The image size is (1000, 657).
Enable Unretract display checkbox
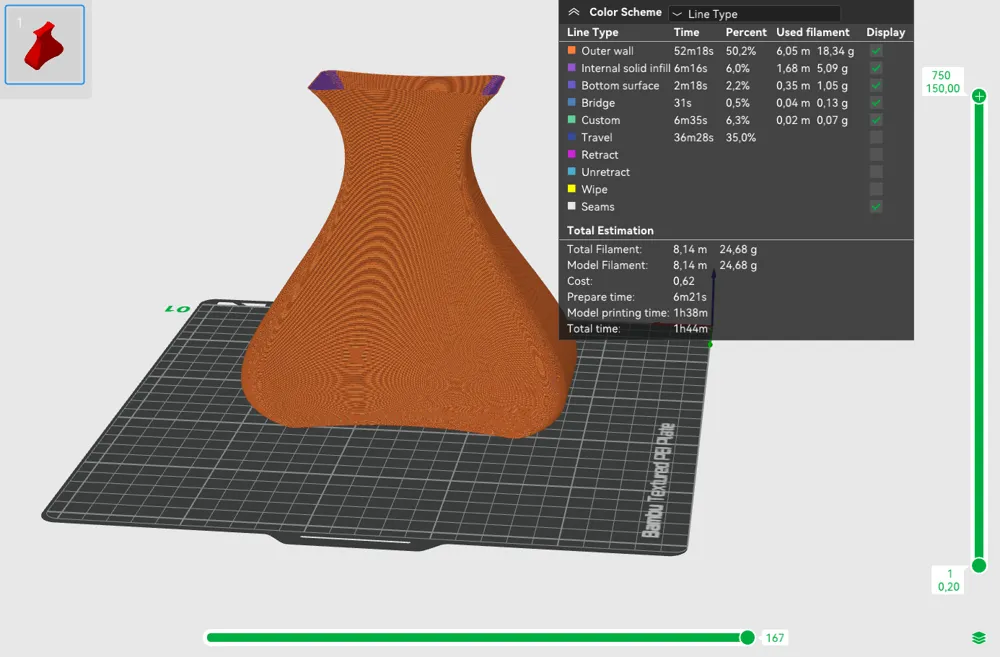(x=876, y=172)
